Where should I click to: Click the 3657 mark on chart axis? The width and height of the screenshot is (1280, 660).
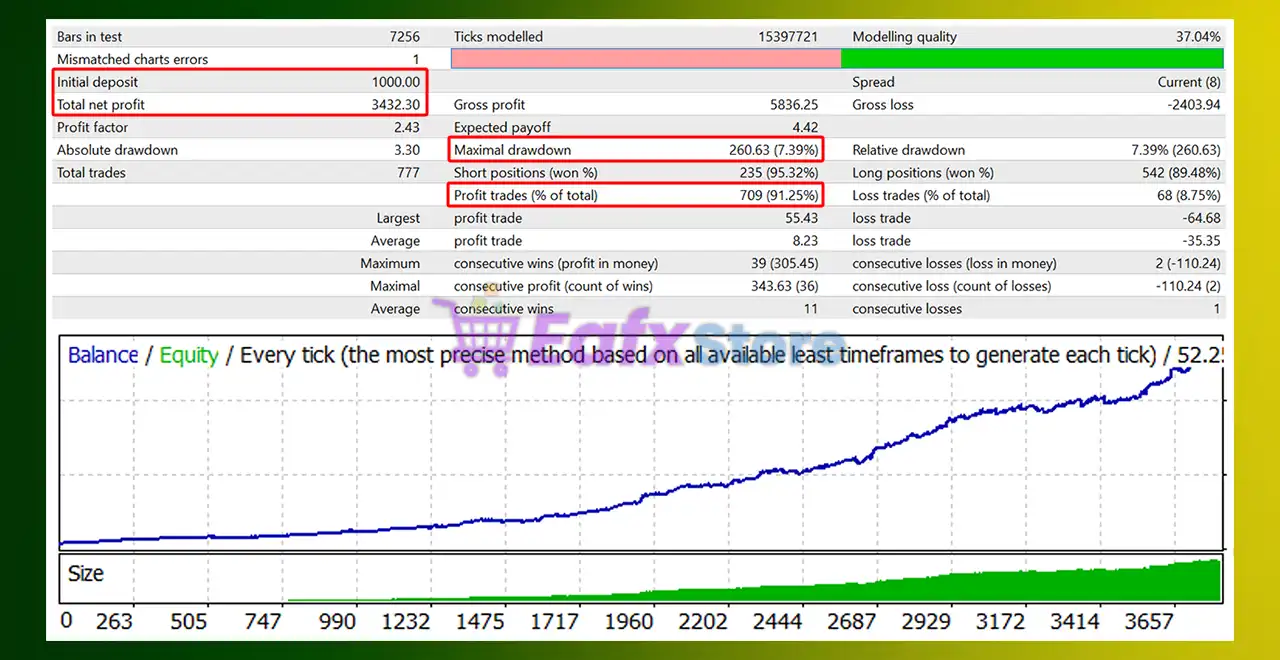pyautogui.click(x=1148, y=621)
